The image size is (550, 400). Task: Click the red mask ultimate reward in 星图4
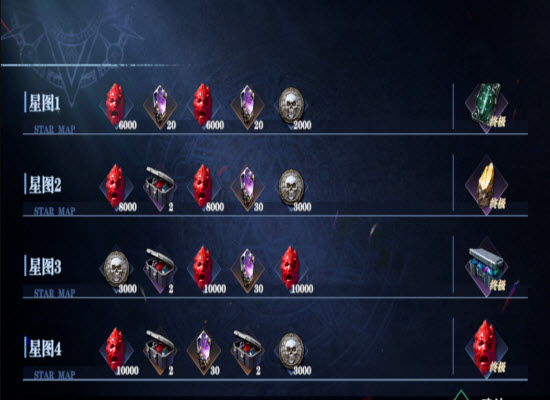487,349
